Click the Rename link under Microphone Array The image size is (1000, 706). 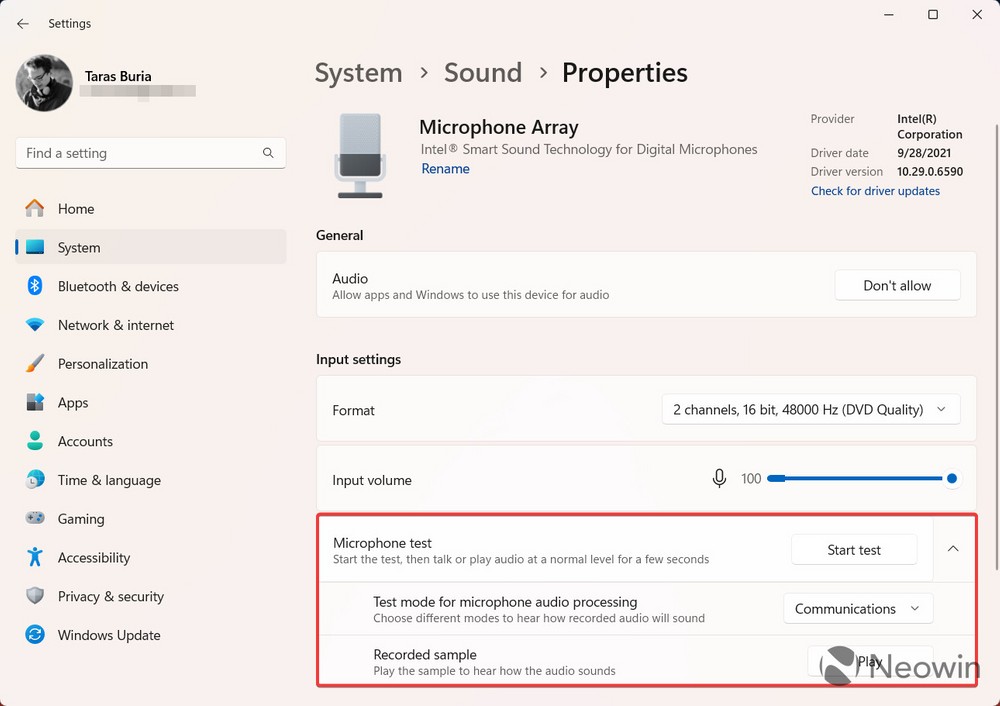tap(445, 169)
